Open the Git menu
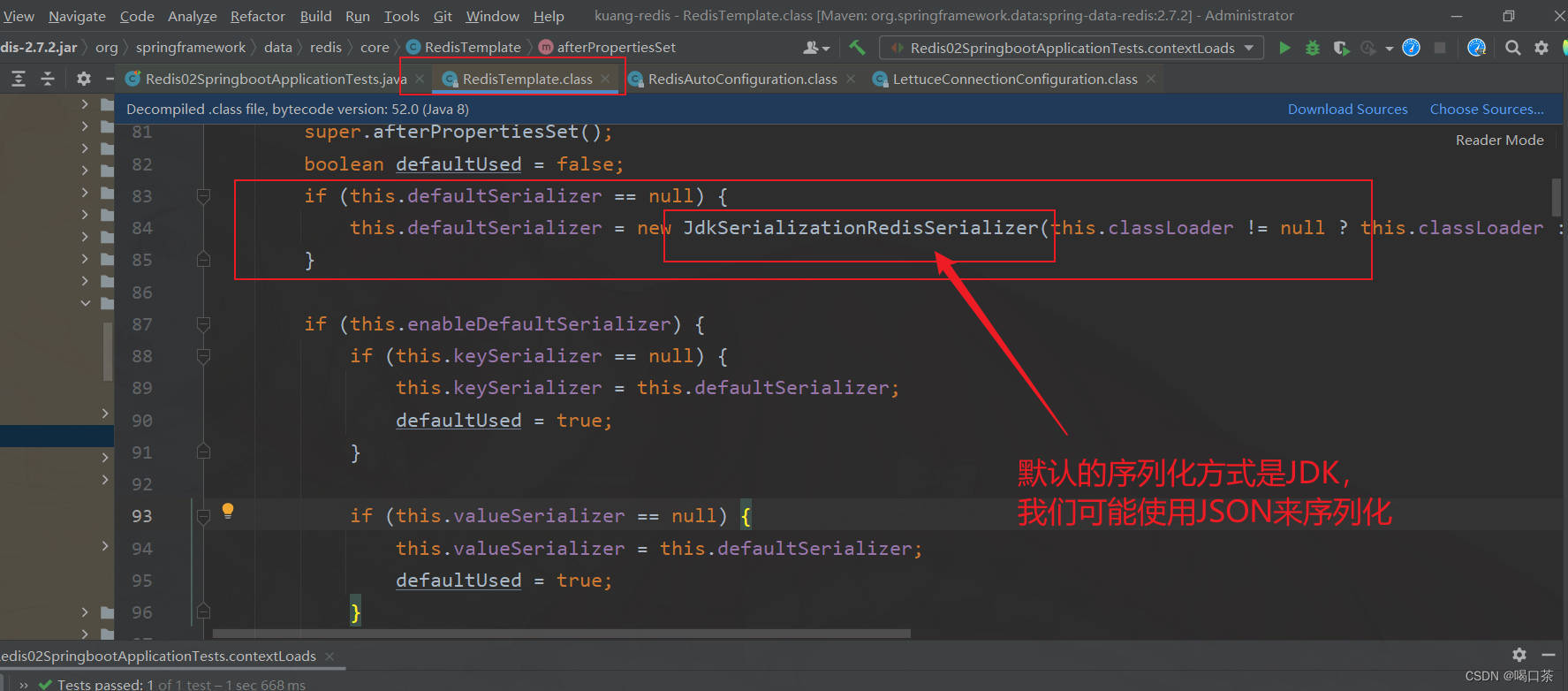Screen dimensions: 1568x691 point(443,16)
